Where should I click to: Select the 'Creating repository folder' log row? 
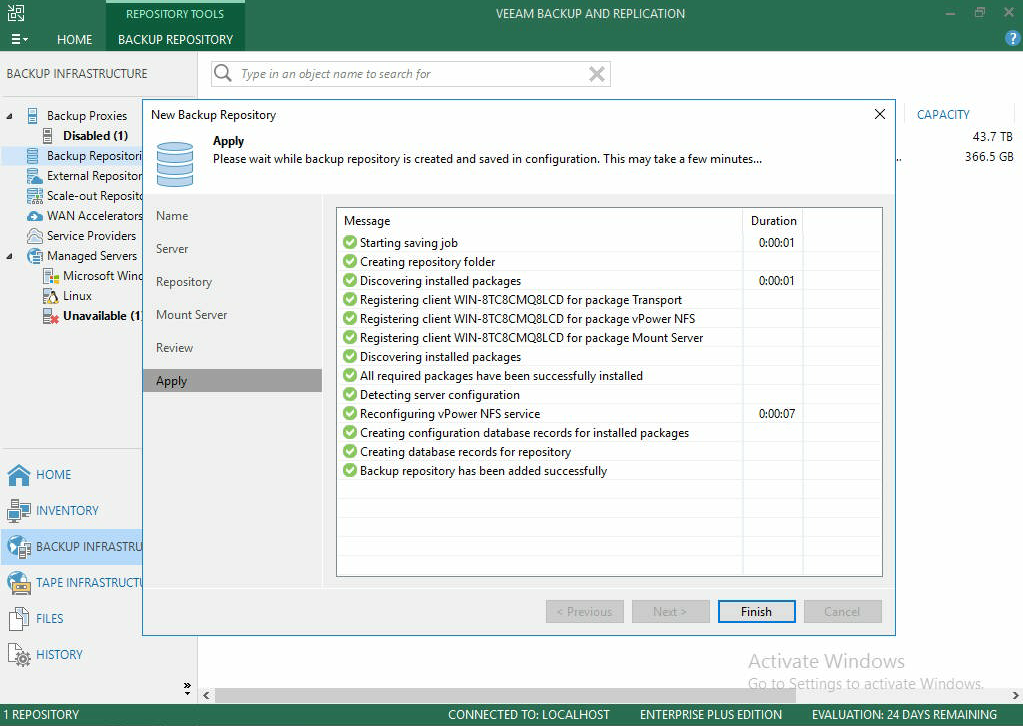pos(609,262)
